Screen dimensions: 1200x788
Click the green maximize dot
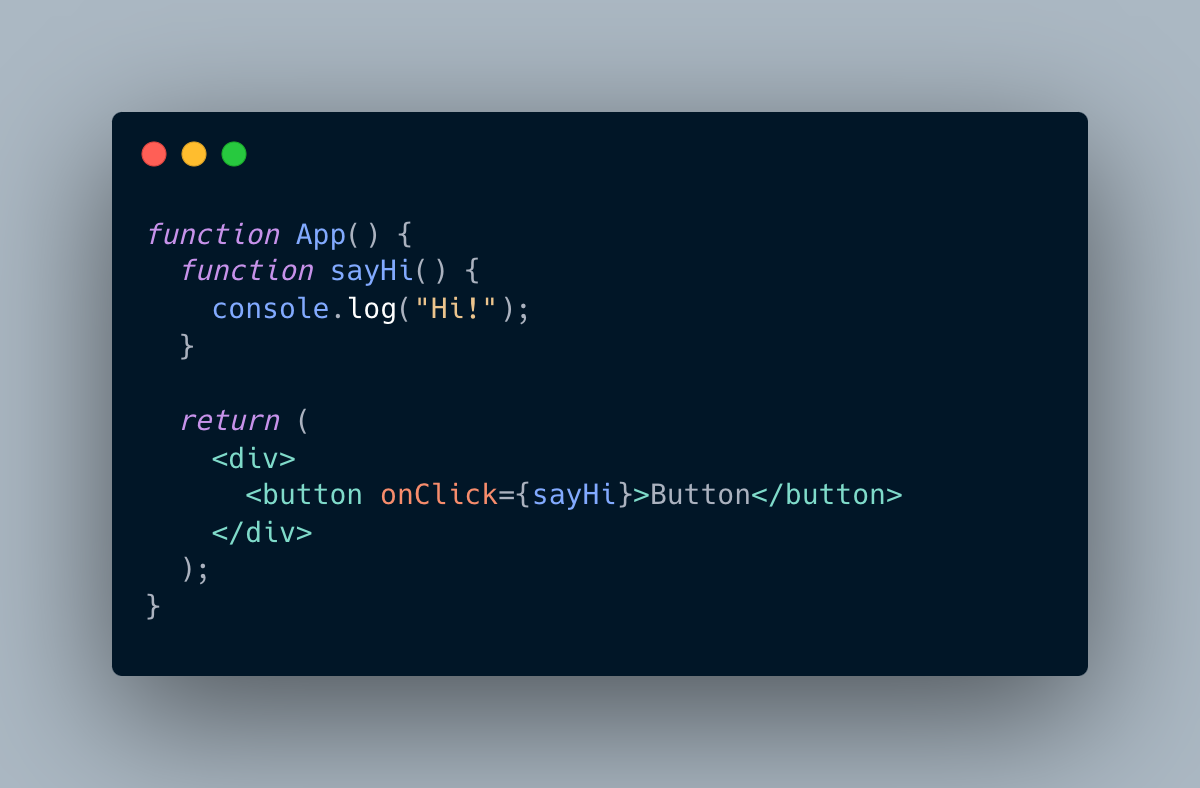point(234,154)
